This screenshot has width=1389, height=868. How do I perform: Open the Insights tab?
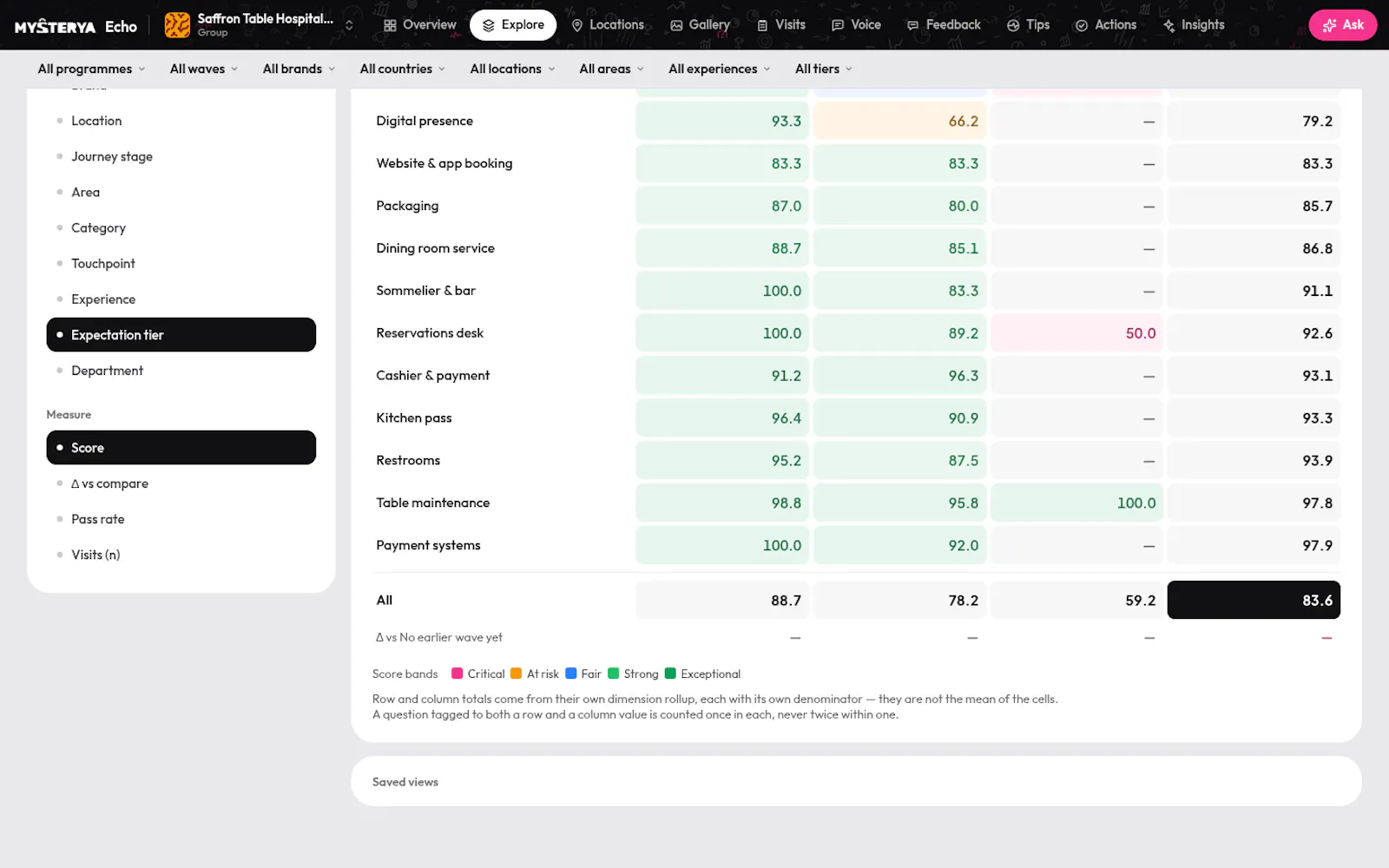1194,25
